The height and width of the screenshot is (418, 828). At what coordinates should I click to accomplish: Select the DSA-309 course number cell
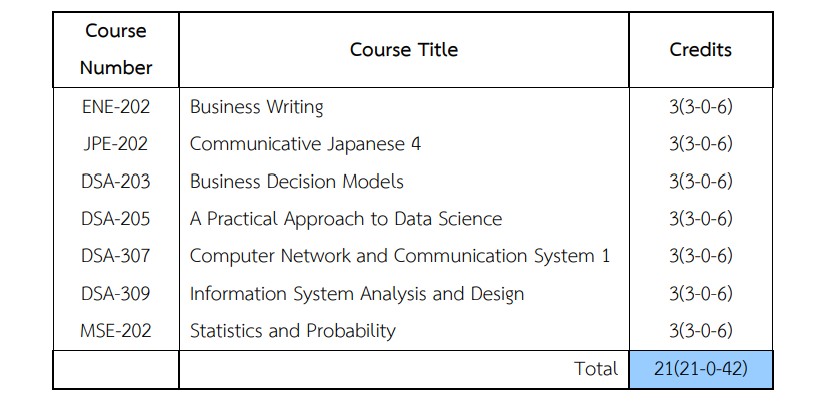[116, 293]
